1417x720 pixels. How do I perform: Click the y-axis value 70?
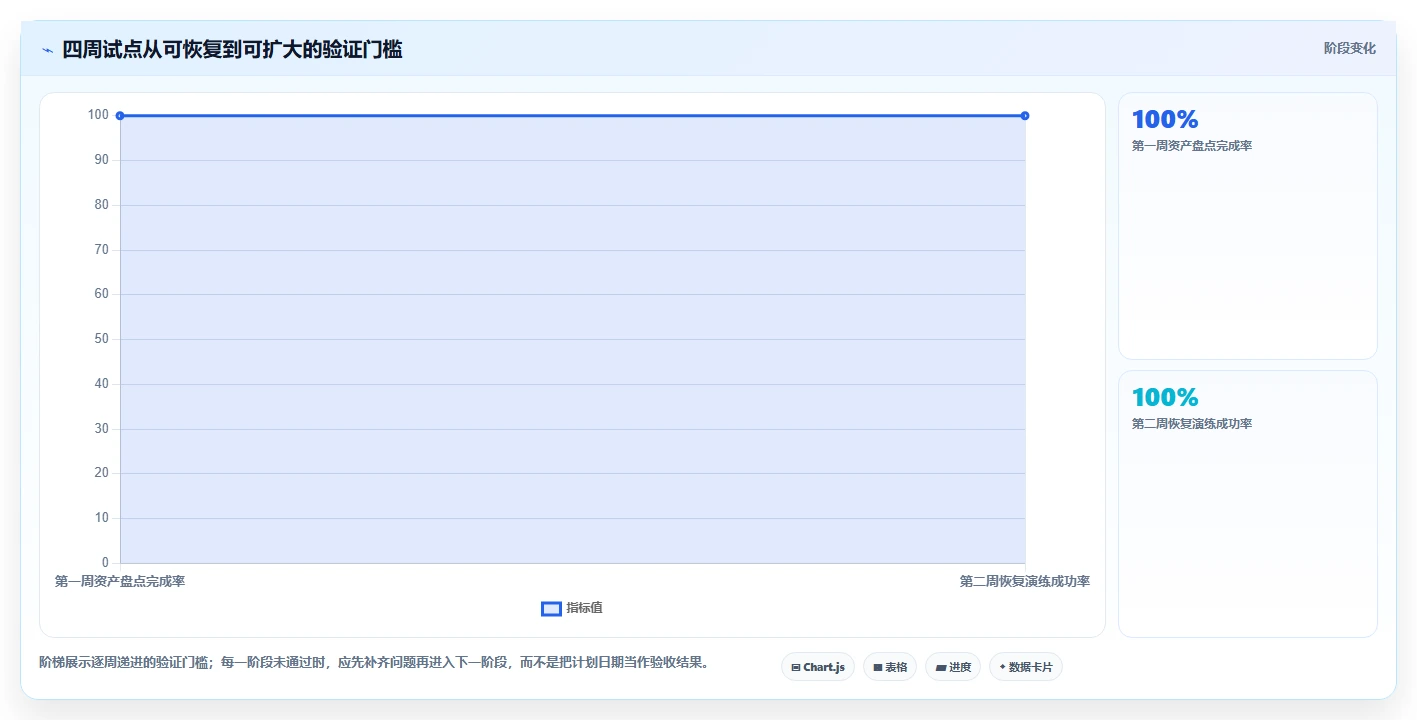tap(101, 249)
